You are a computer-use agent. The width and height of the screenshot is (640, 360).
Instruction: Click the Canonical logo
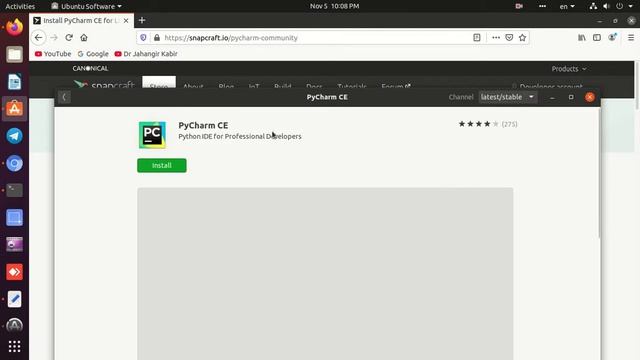click(x=90, y=69)
